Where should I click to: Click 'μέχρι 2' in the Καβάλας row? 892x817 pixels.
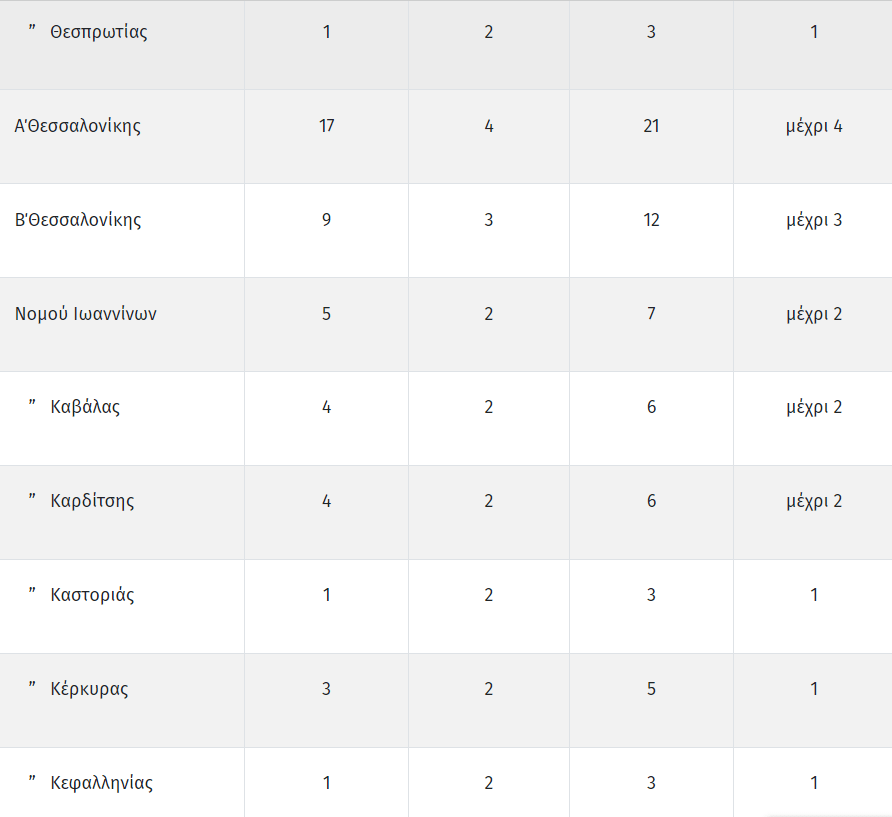click(x=814, y=407)
